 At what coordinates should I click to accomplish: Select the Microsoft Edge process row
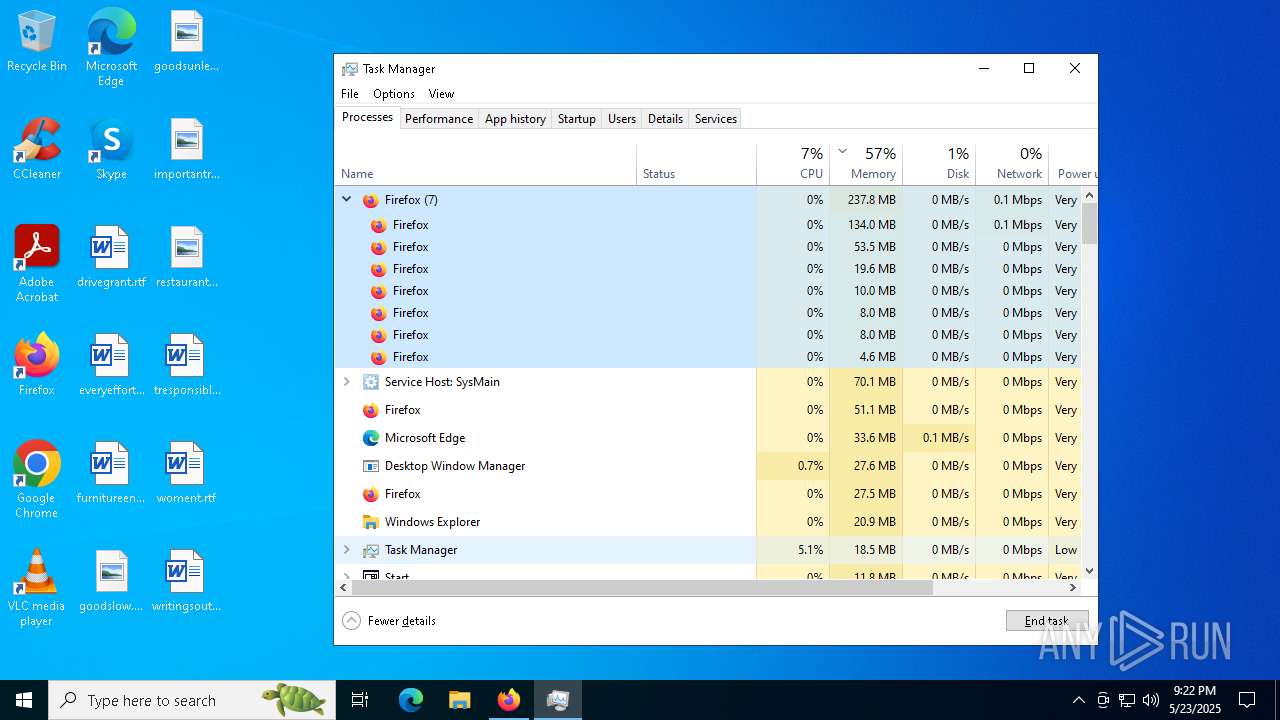coord(708,438)
